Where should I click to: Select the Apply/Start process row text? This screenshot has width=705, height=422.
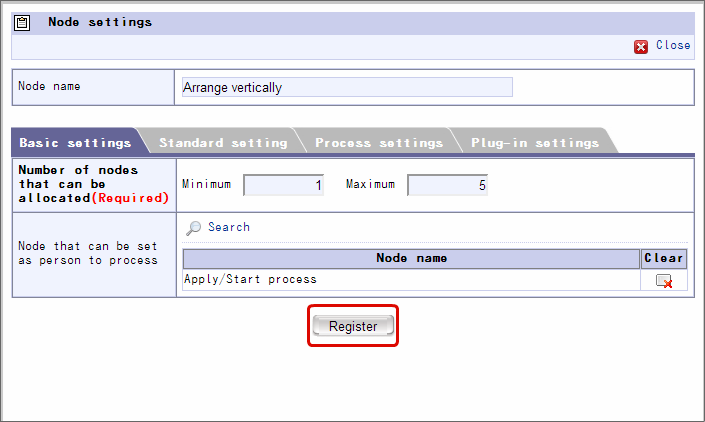point(250,279)
